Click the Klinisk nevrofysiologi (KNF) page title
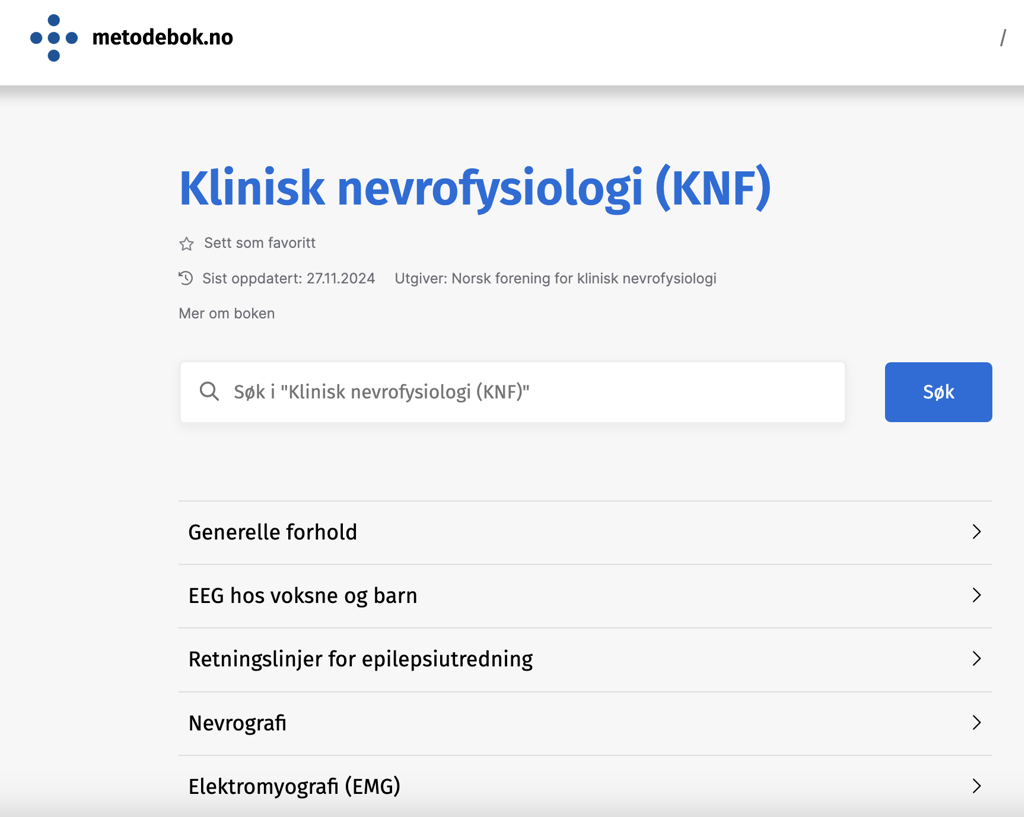 tap(473, 188)
